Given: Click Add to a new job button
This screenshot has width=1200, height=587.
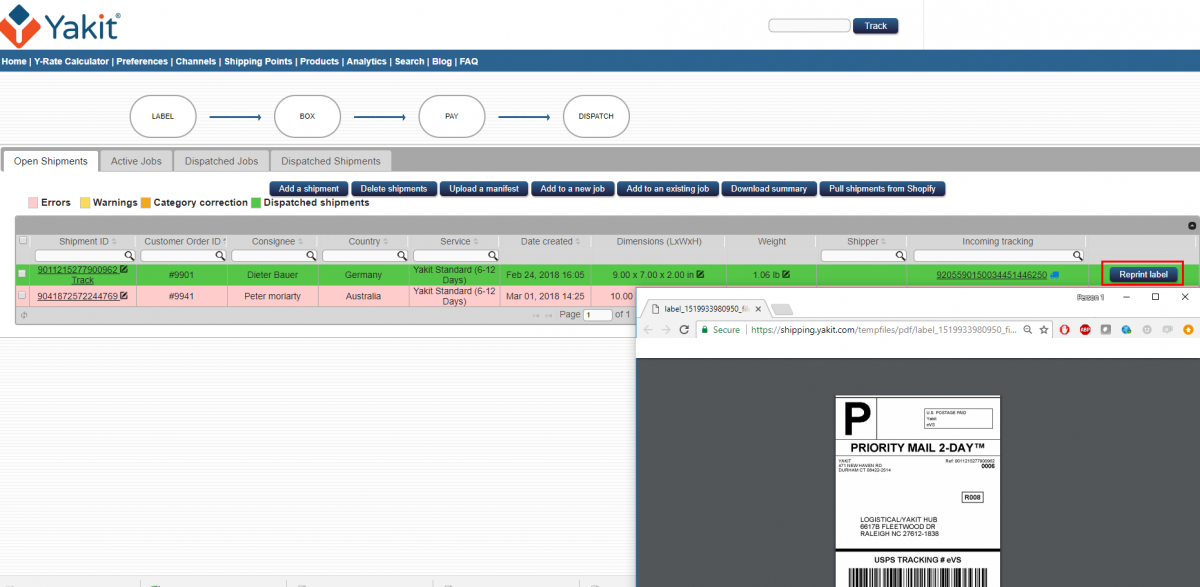Looking at the screenshot, I should (x=572, y=188).
